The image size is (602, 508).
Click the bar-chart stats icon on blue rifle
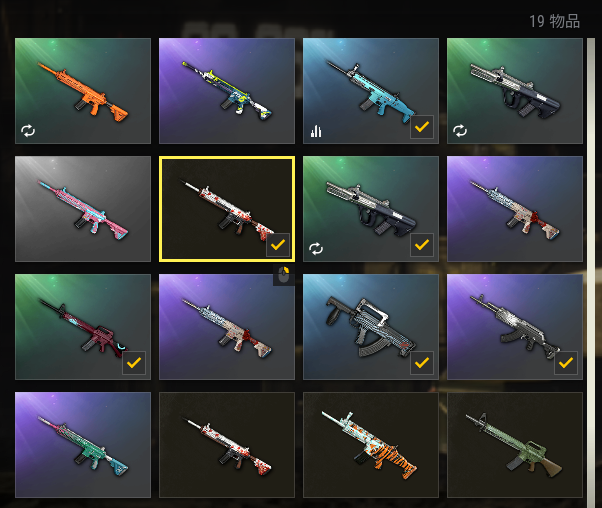[x=316, y=131]
